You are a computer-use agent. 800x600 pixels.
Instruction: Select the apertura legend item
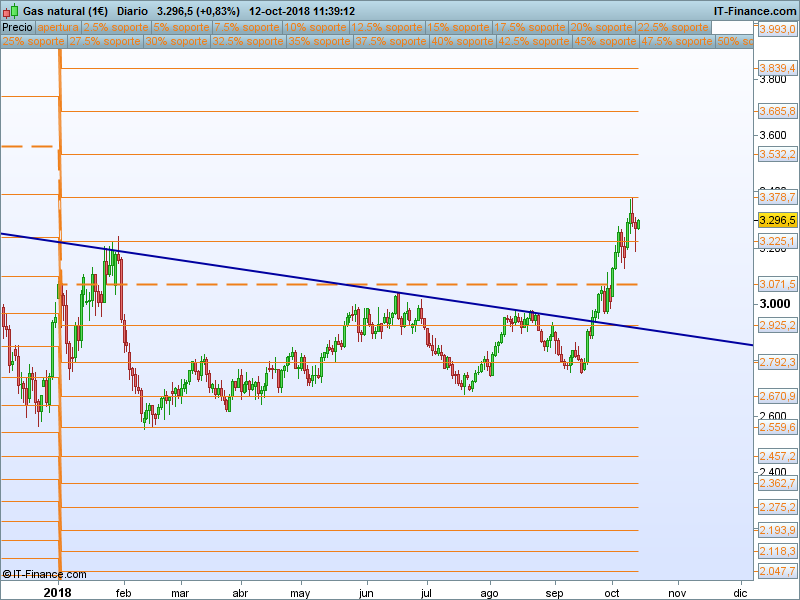(x=58, y=28)
